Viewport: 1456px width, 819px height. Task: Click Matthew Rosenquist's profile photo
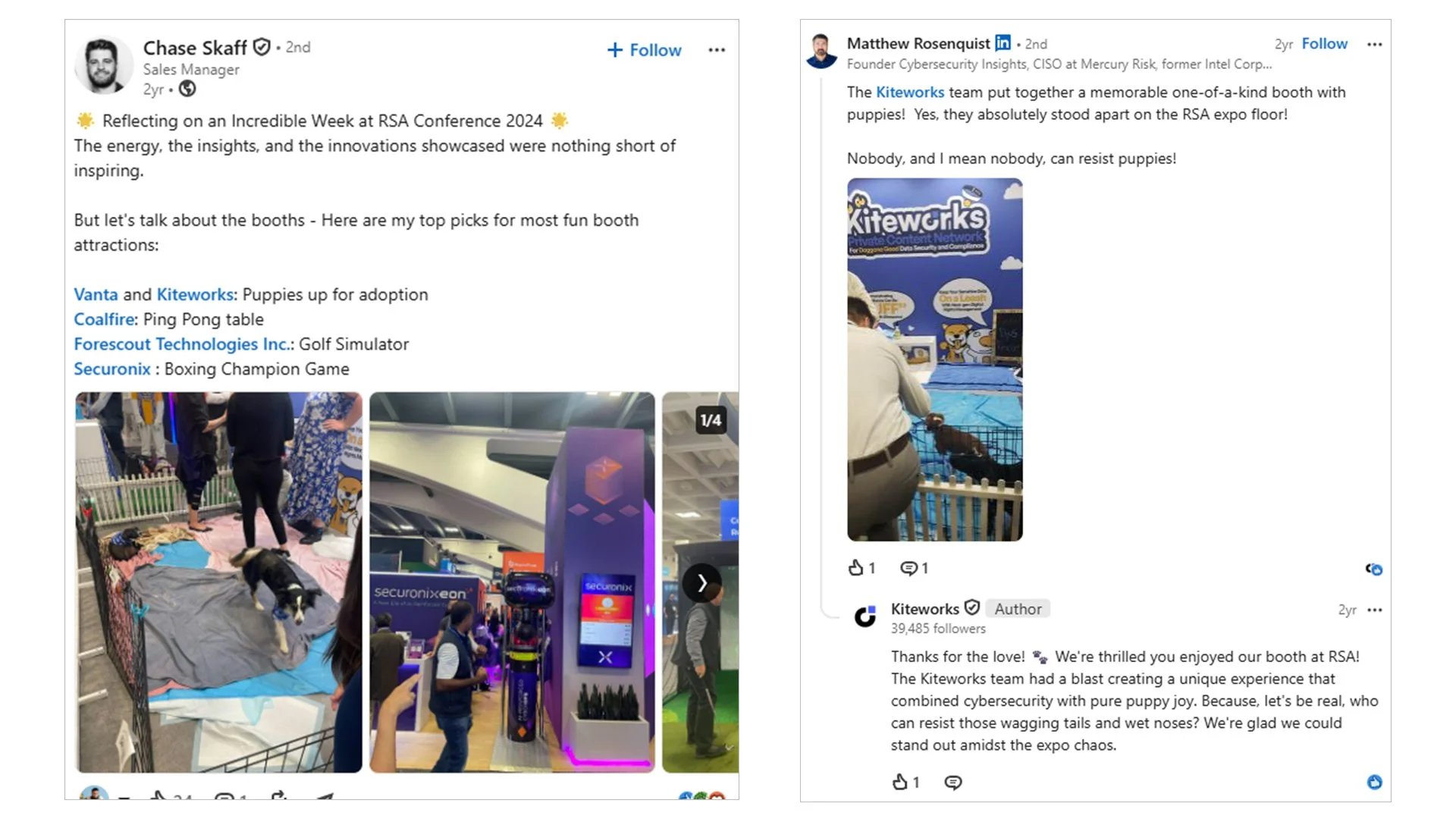point(821,52)
